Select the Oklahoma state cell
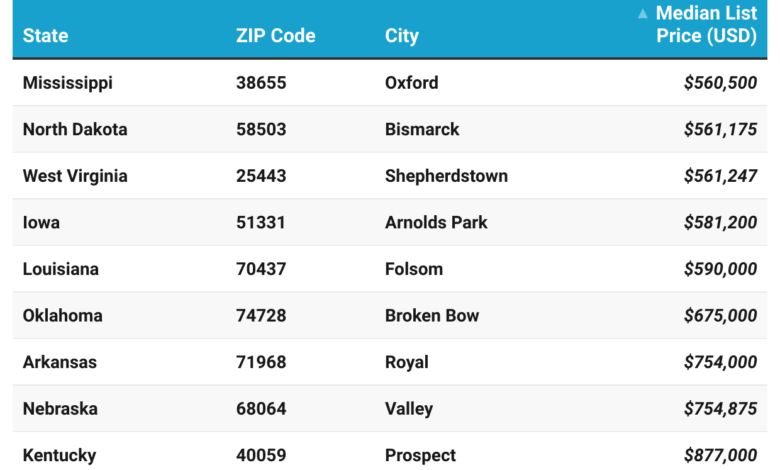 click(63, 316)
